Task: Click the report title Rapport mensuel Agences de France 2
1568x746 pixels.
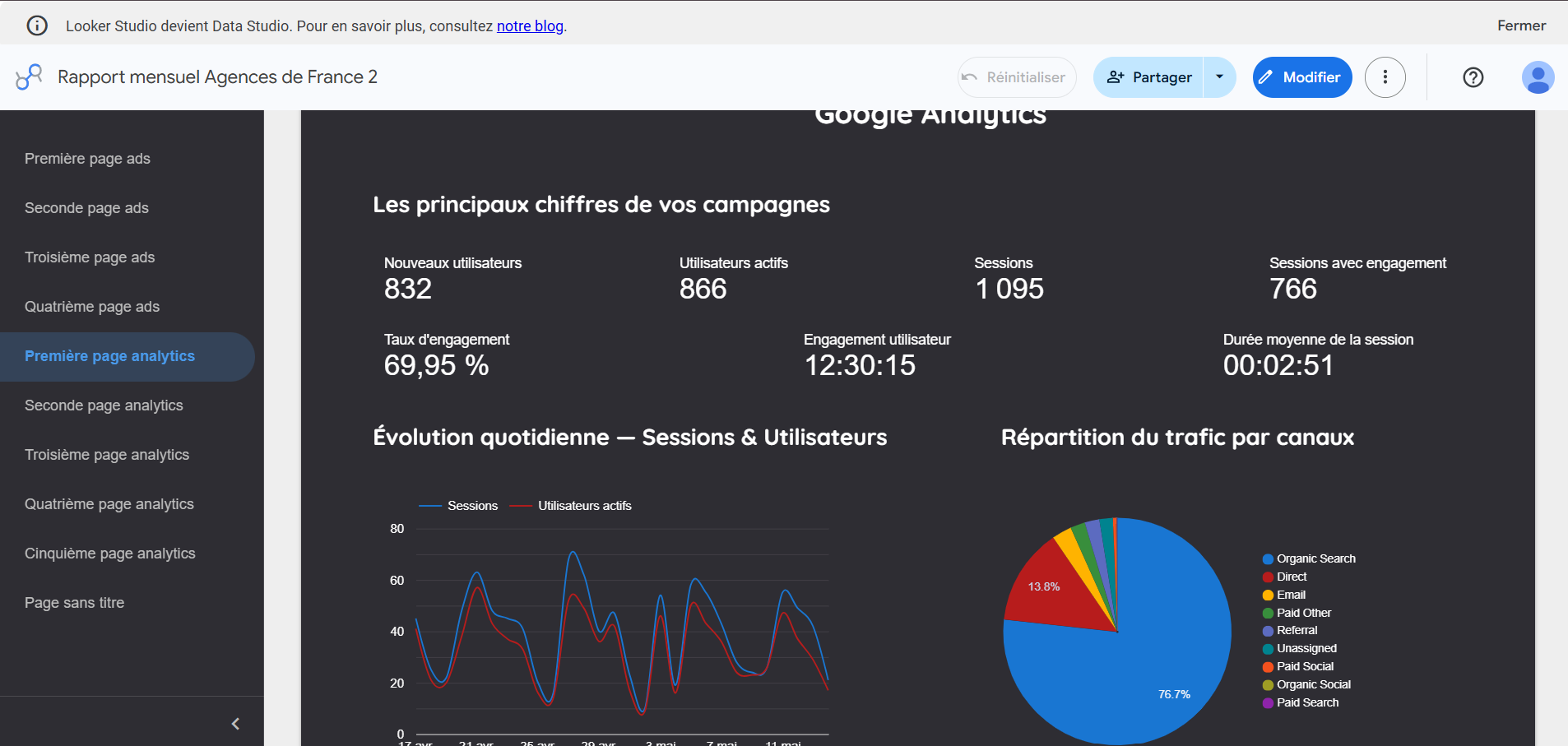Action: point(217,77)
